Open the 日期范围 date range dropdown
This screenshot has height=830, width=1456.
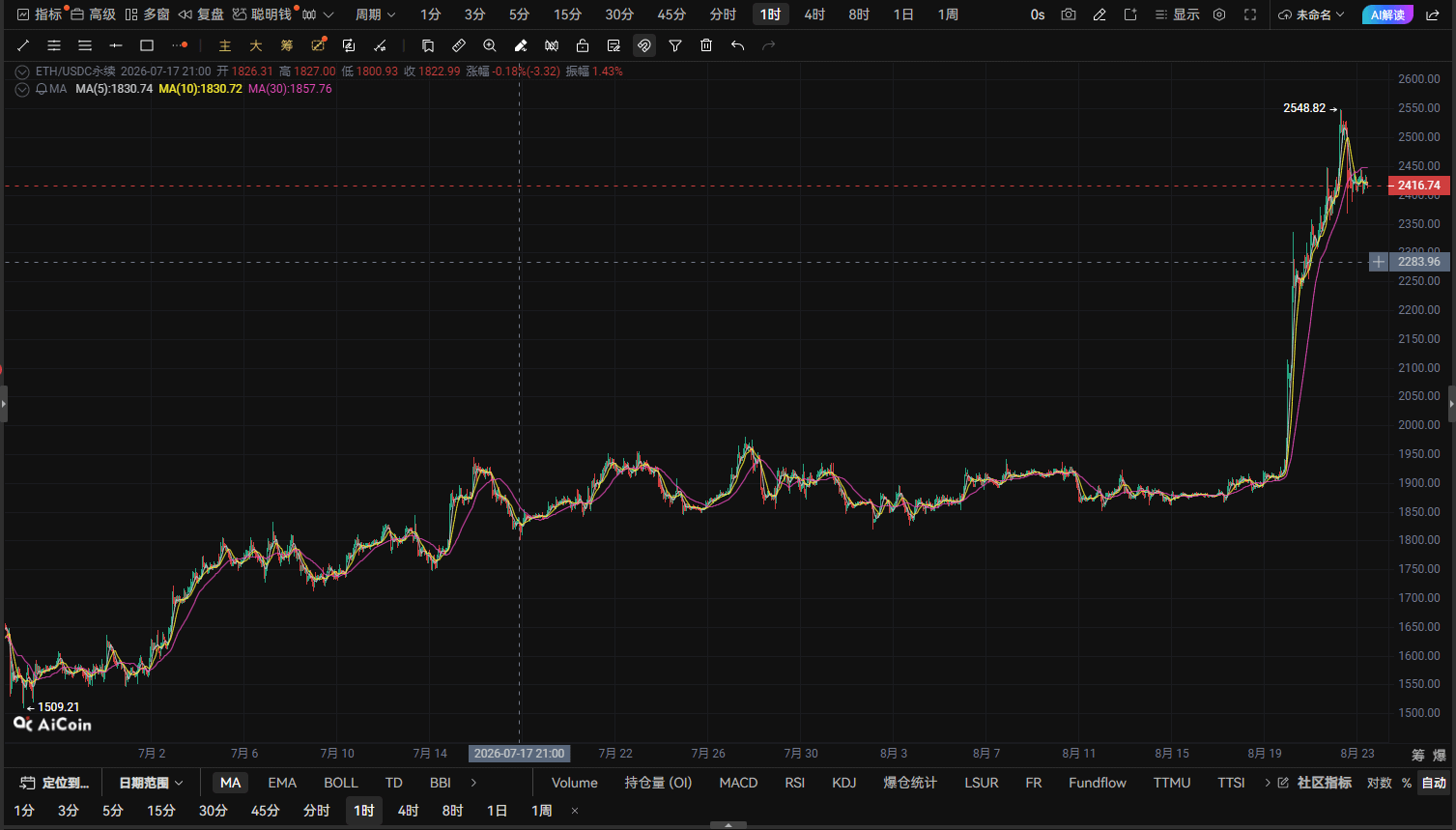pos(151,783)
